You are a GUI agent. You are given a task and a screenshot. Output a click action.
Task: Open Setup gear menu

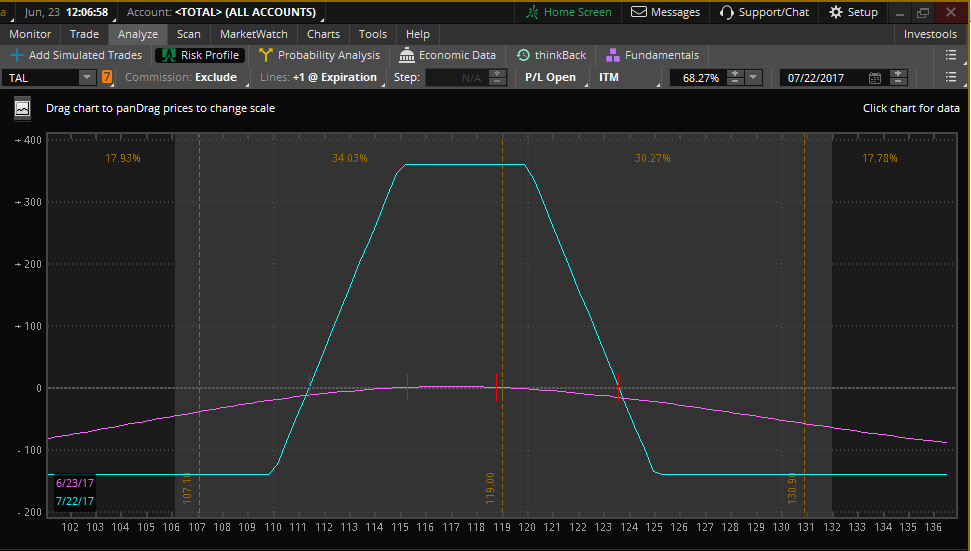pyautogui.click(x=836, y=12)
